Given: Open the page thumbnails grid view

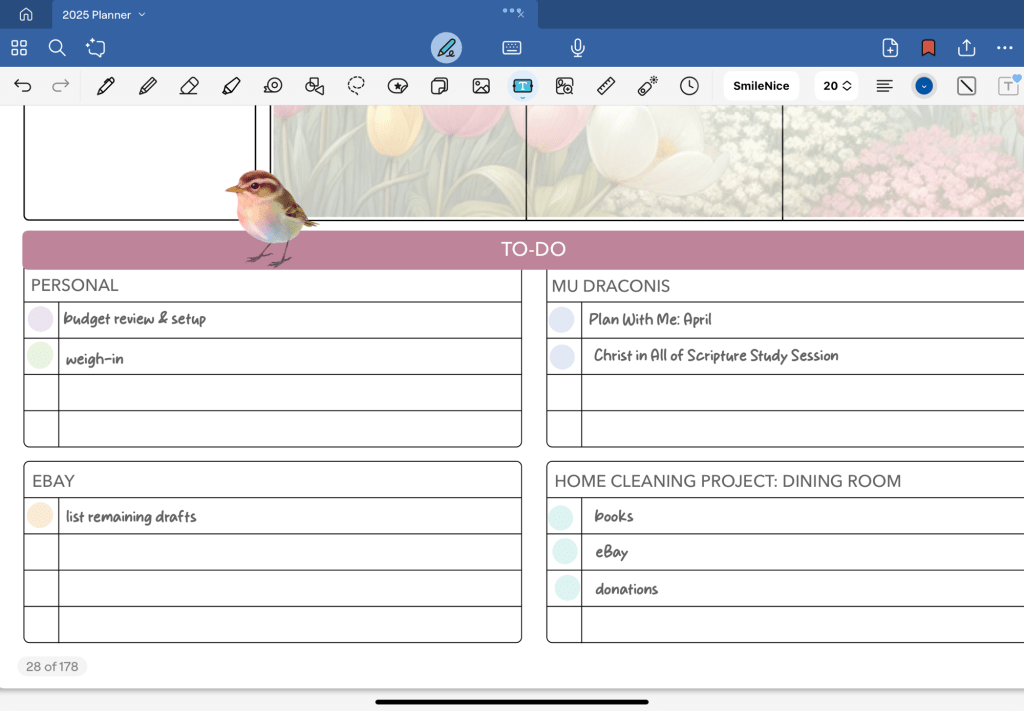Looking at the screenshot, I should [x=19, y=48].
